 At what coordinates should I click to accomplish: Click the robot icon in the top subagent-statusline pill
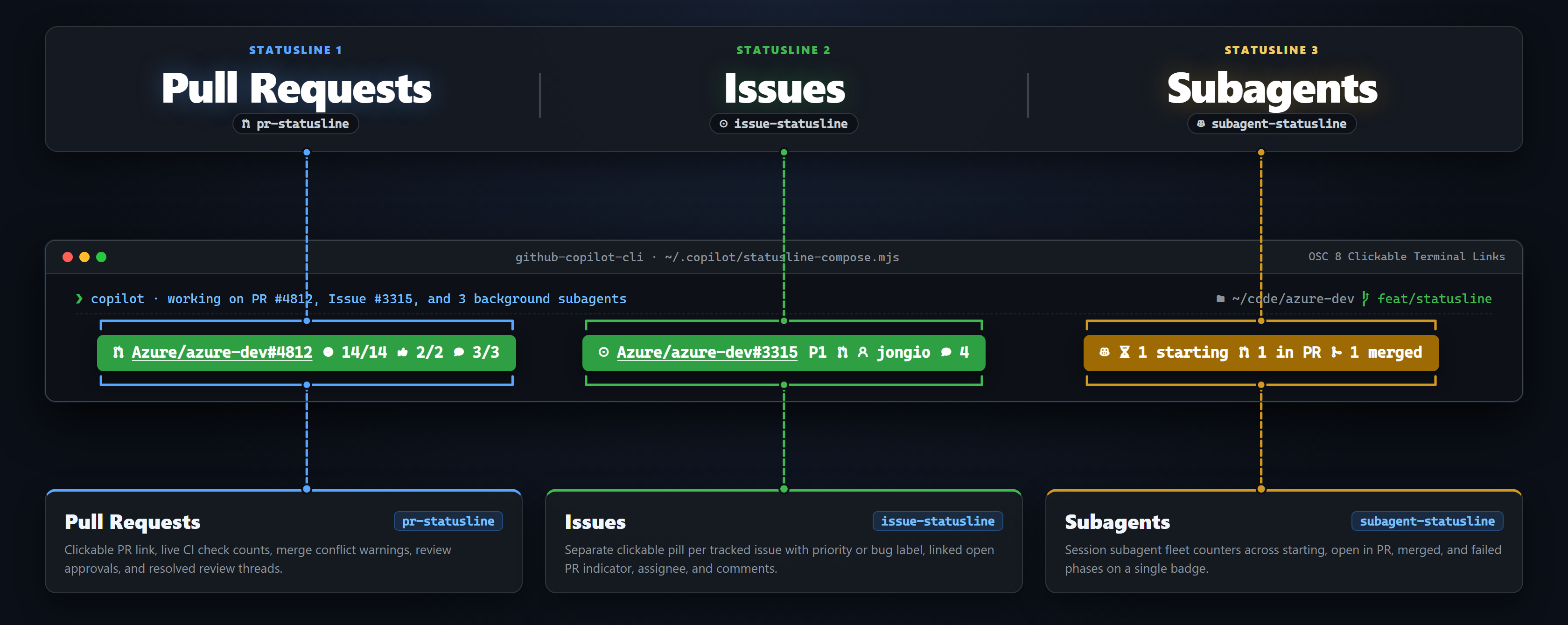point(1200,124)
